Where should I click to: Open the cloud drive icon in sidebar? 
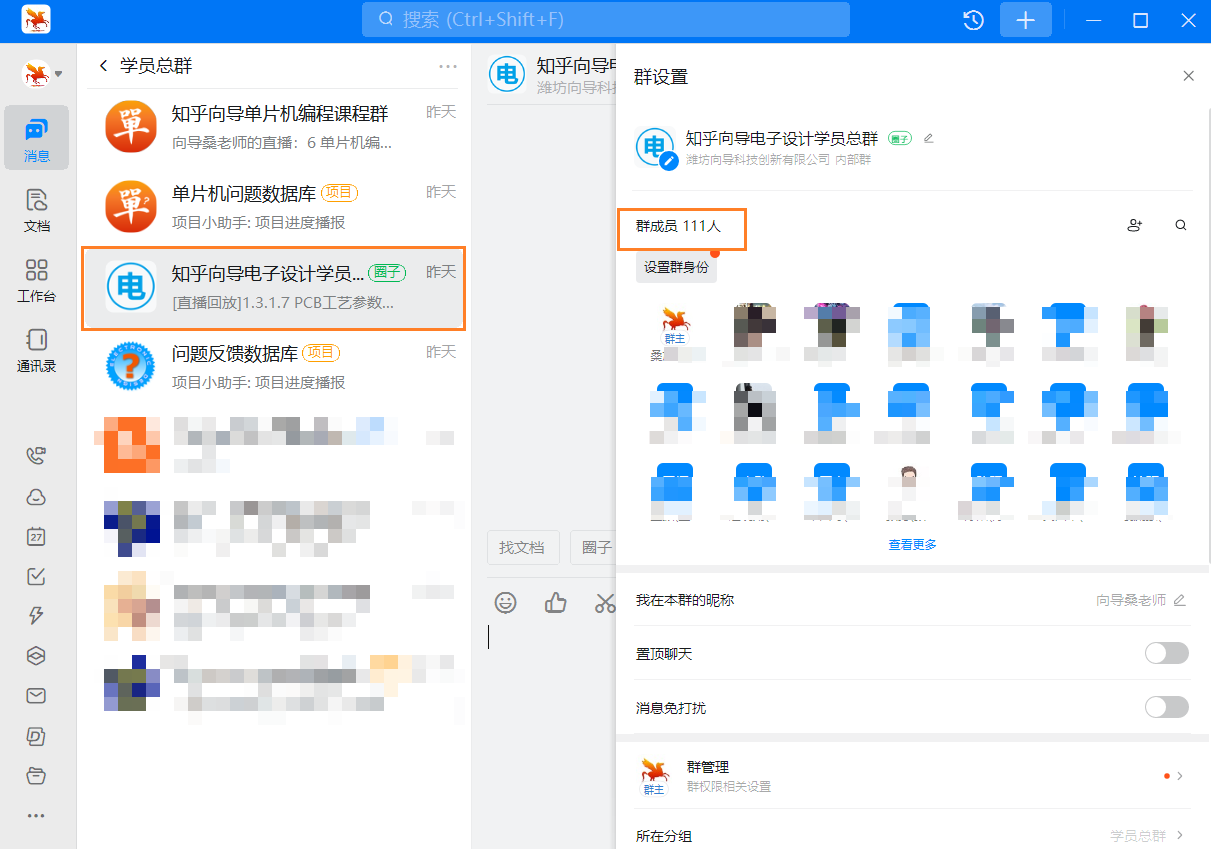[36, 496]
